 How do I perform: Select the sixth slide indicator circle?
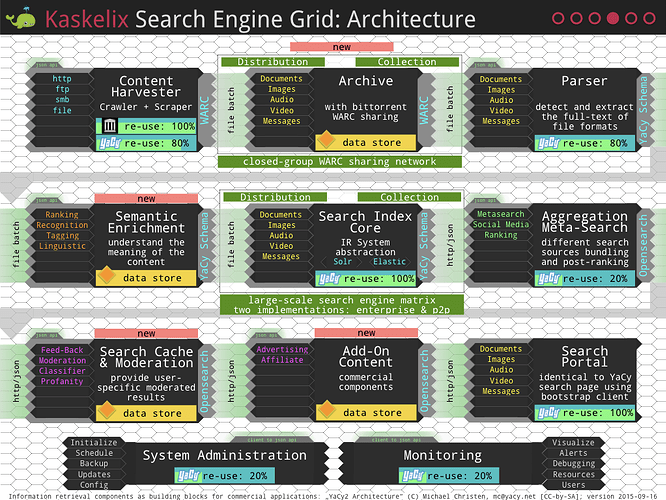[x=649, y=18]
